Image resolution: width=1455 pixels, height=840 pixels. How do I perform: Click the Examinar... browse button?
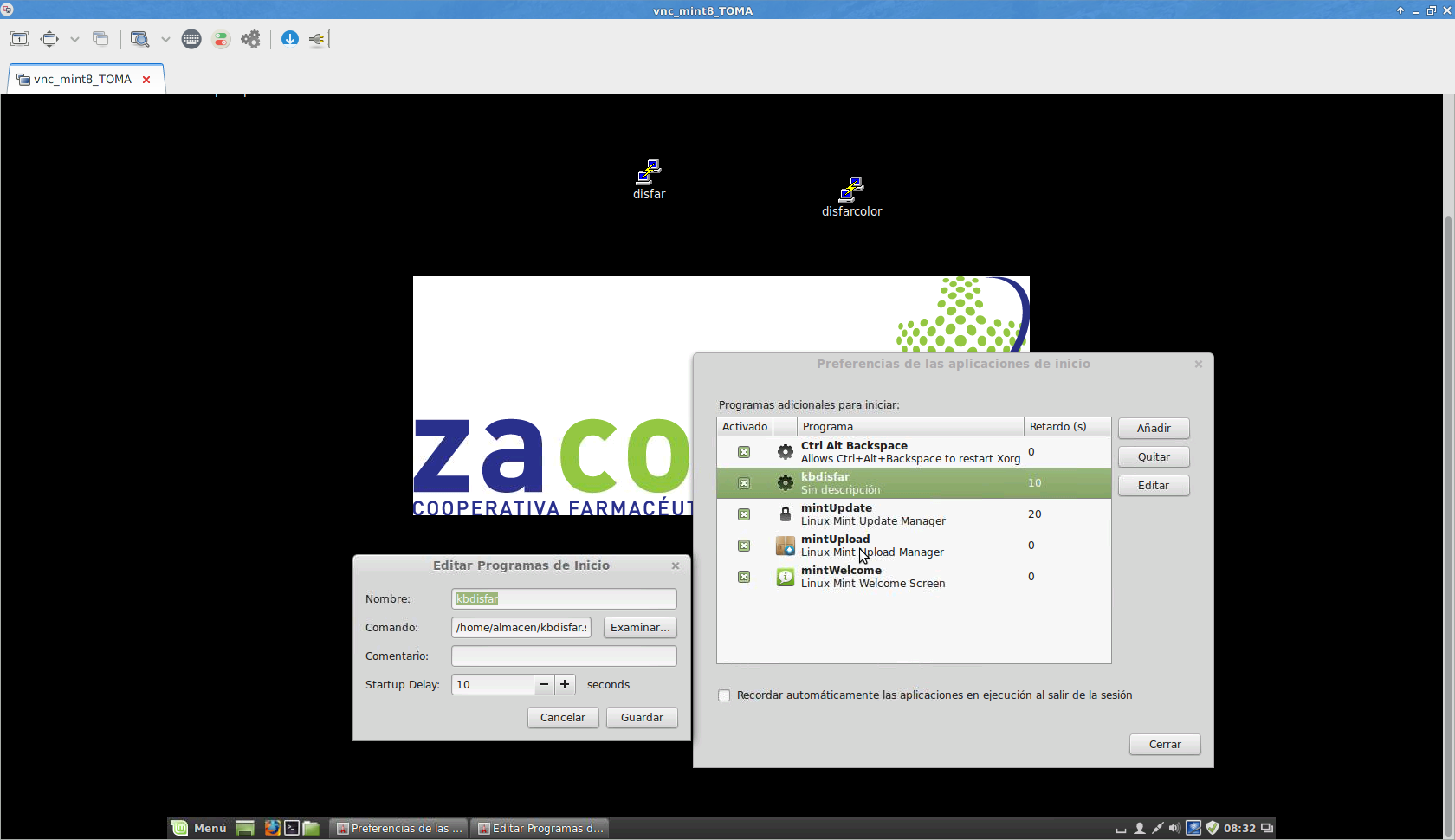[x=640, y=628]
